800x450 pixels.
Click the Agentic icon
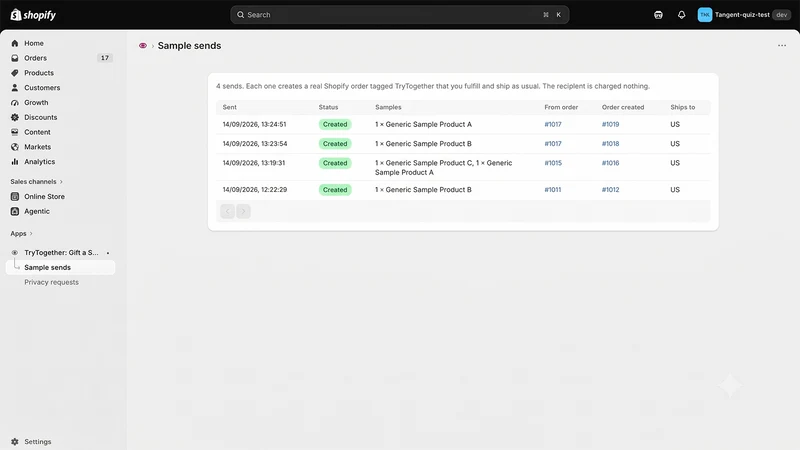(x=15, y=211)
